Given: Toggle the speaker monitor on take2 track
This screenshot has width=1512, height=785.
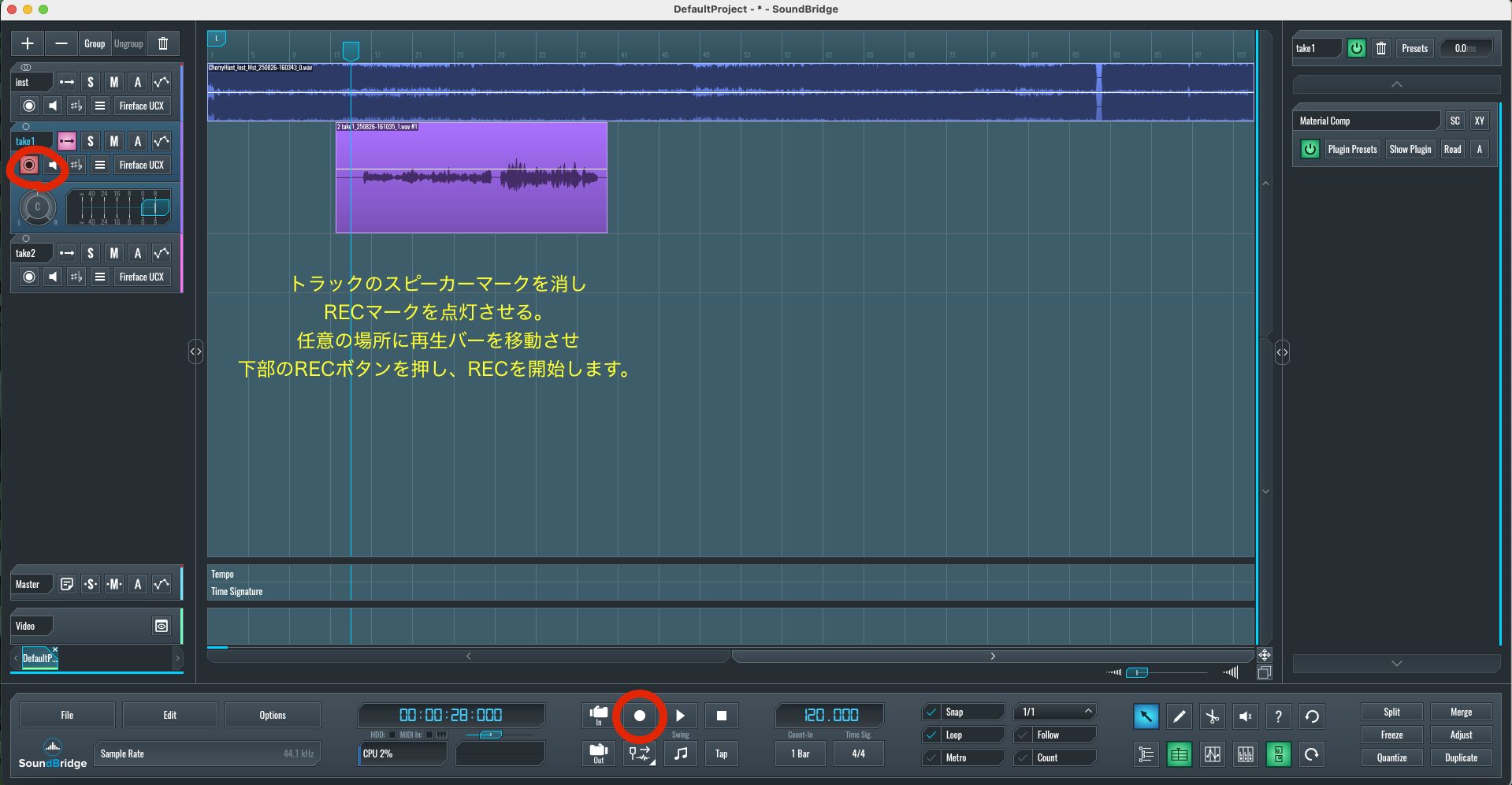Looking at the screenshot, I should pyautogui.click(x=53, y=277).
